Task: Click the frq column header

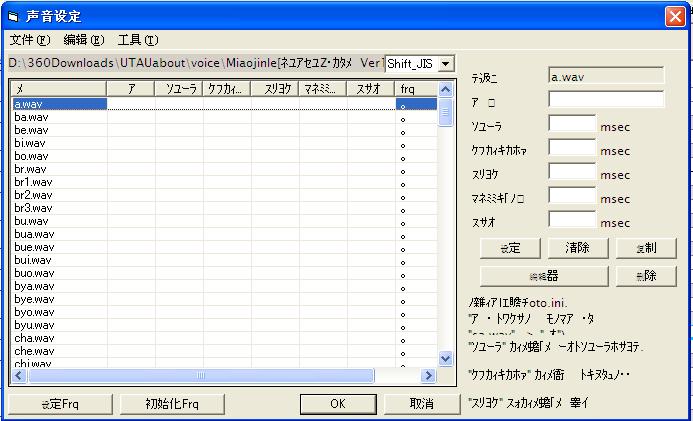Action: 415,89
